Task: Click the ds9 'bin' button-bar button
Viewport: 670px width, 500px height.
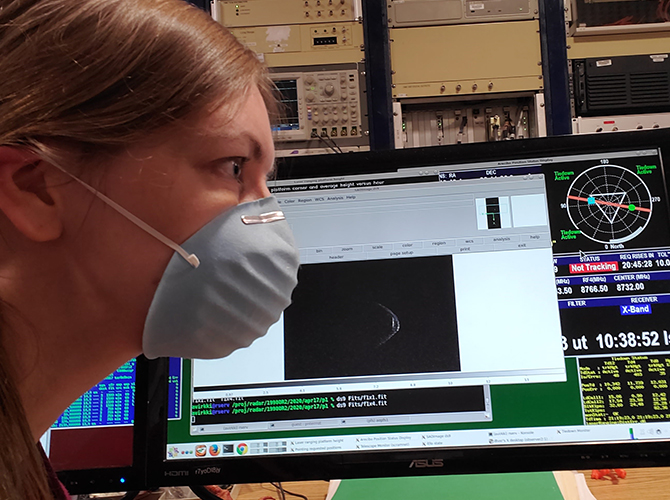Action: pos(319,251)
